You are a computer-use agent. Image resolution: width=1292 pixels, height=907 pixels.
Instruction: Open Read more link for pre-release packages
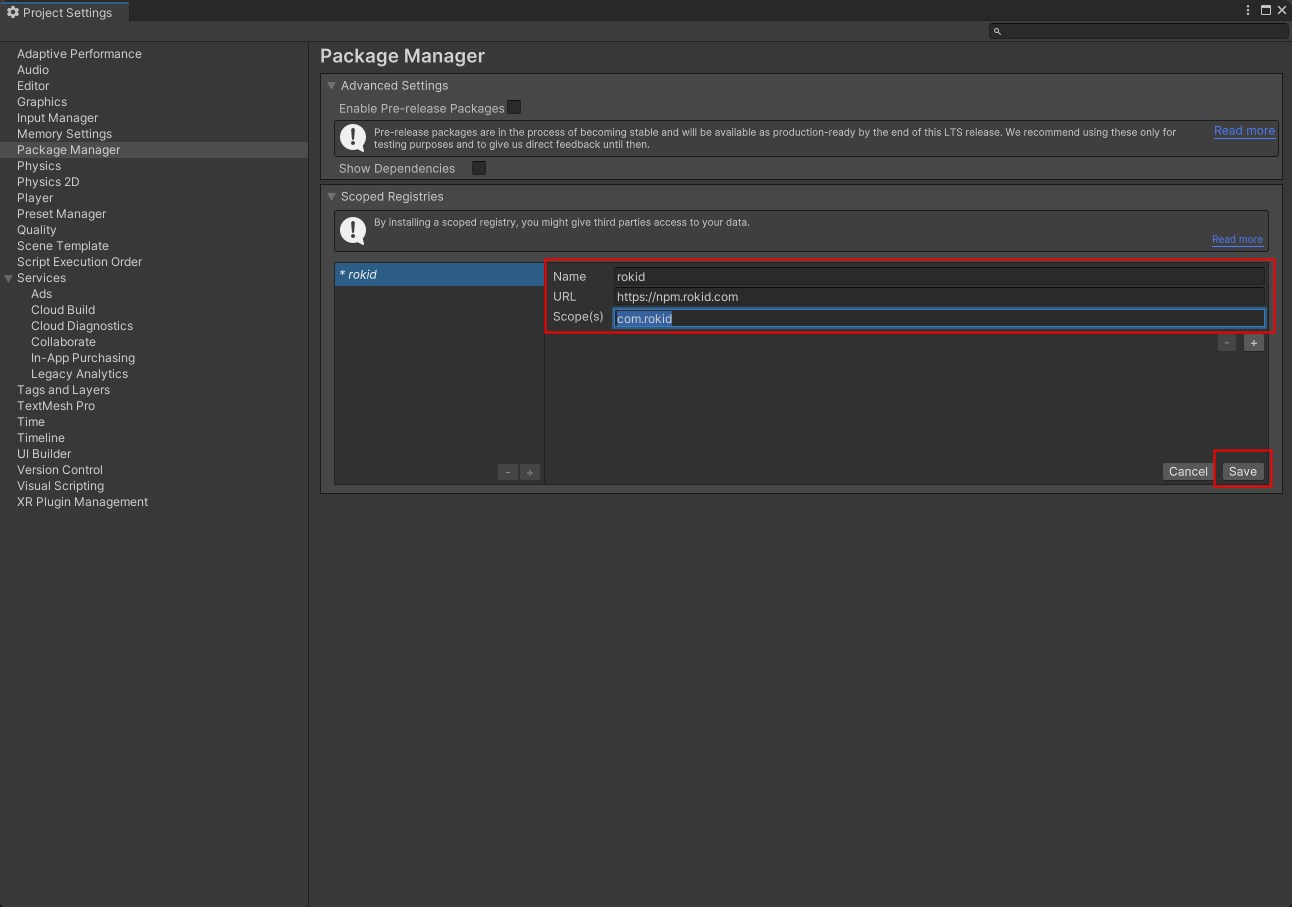pyautogui.click(x=1244, y=131)
